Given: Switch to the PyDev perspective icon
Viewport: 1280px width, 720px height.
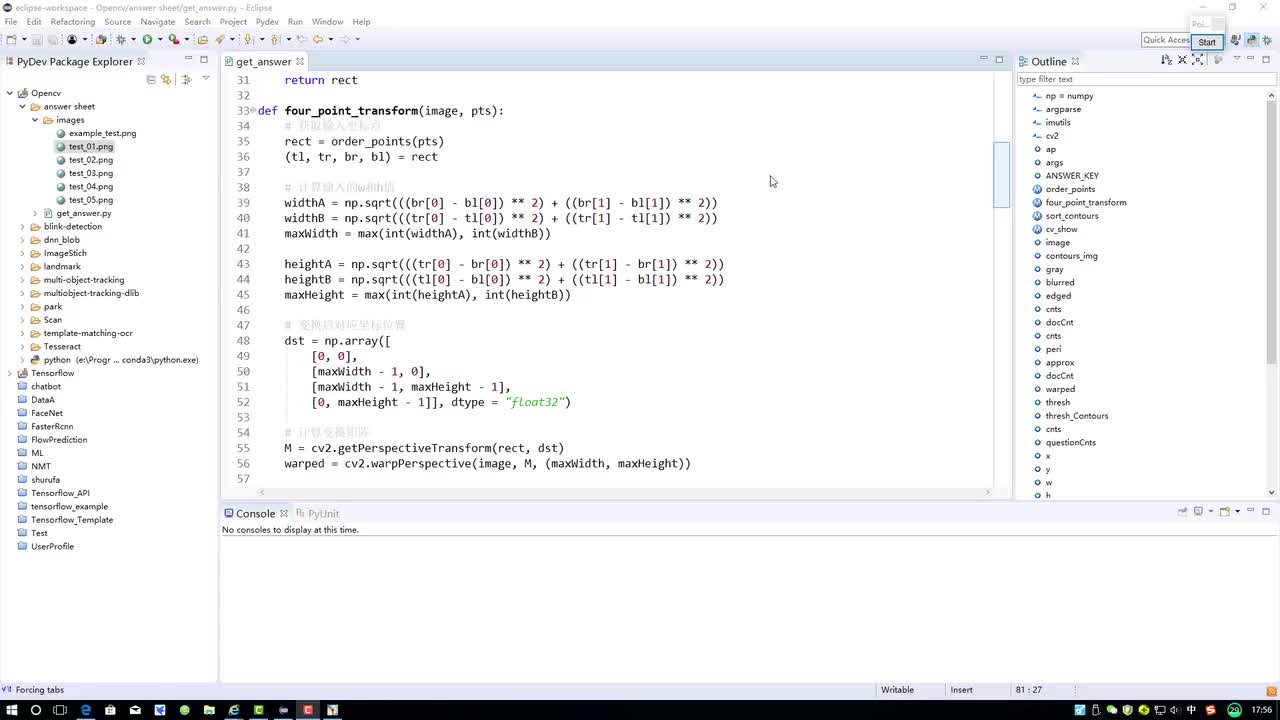Looking at the screenshot, I should pos(1251,40).
